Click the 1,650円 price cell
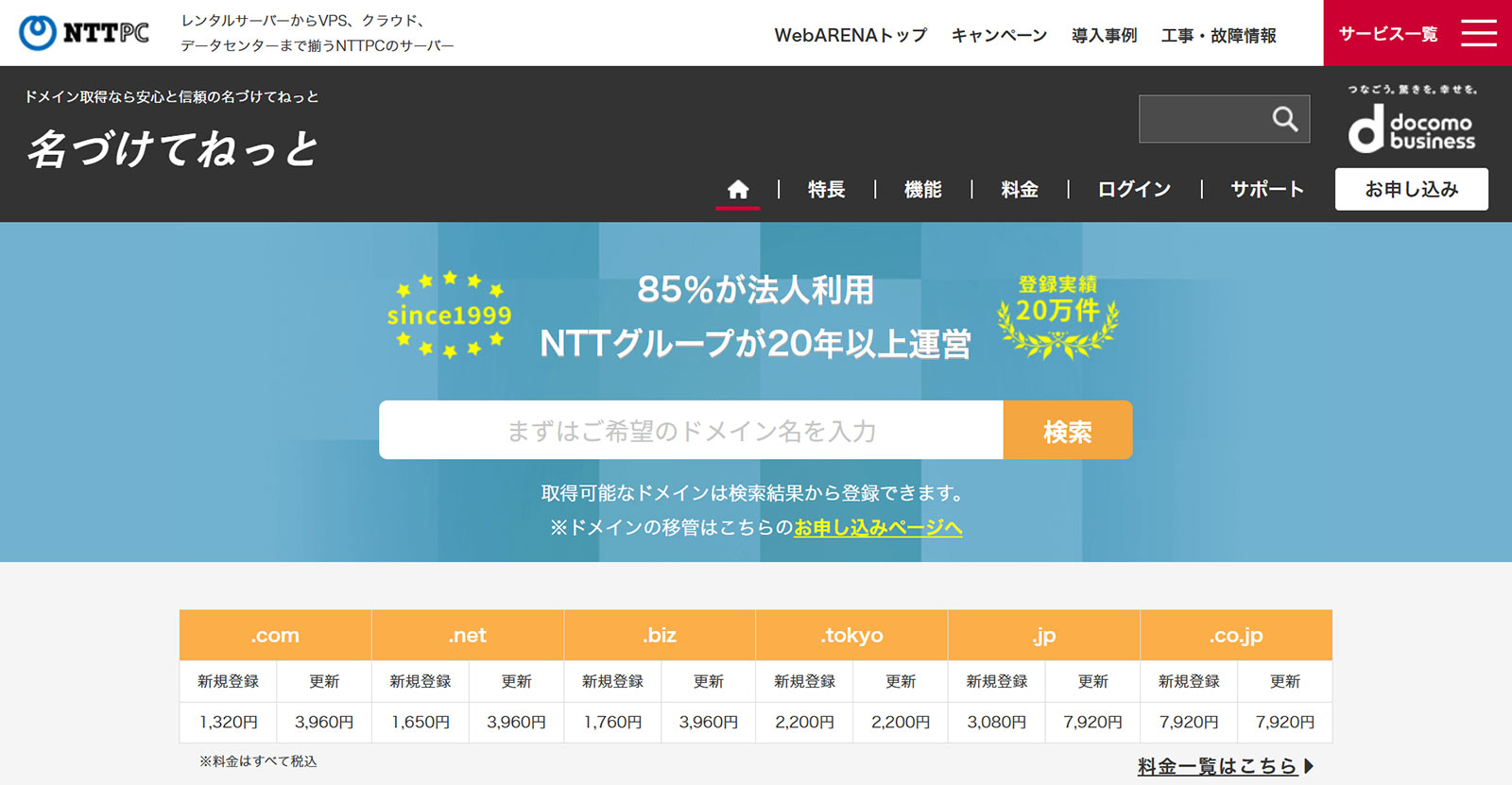This screenshot has height=785, width=1512. tap(421, 722)
